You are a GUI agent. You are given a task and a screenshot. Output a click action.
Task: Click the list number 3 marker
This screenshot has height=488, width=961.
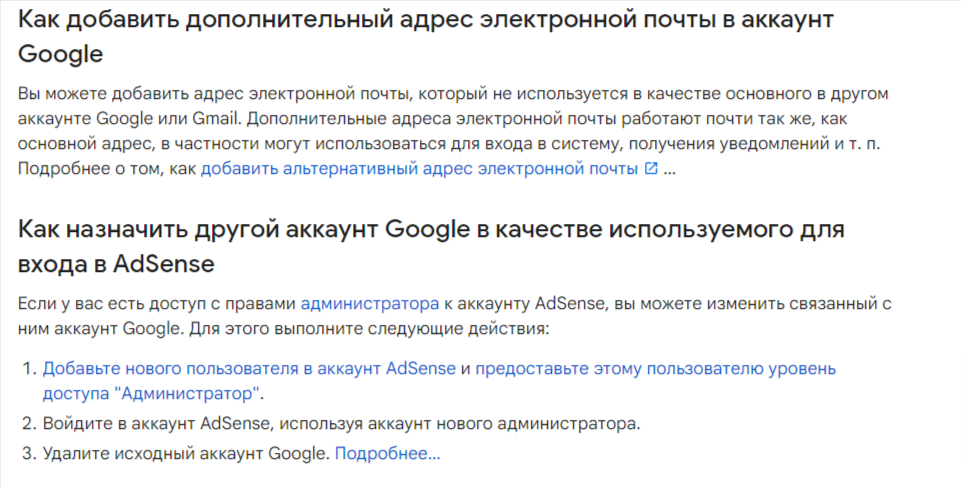point(29,454)
